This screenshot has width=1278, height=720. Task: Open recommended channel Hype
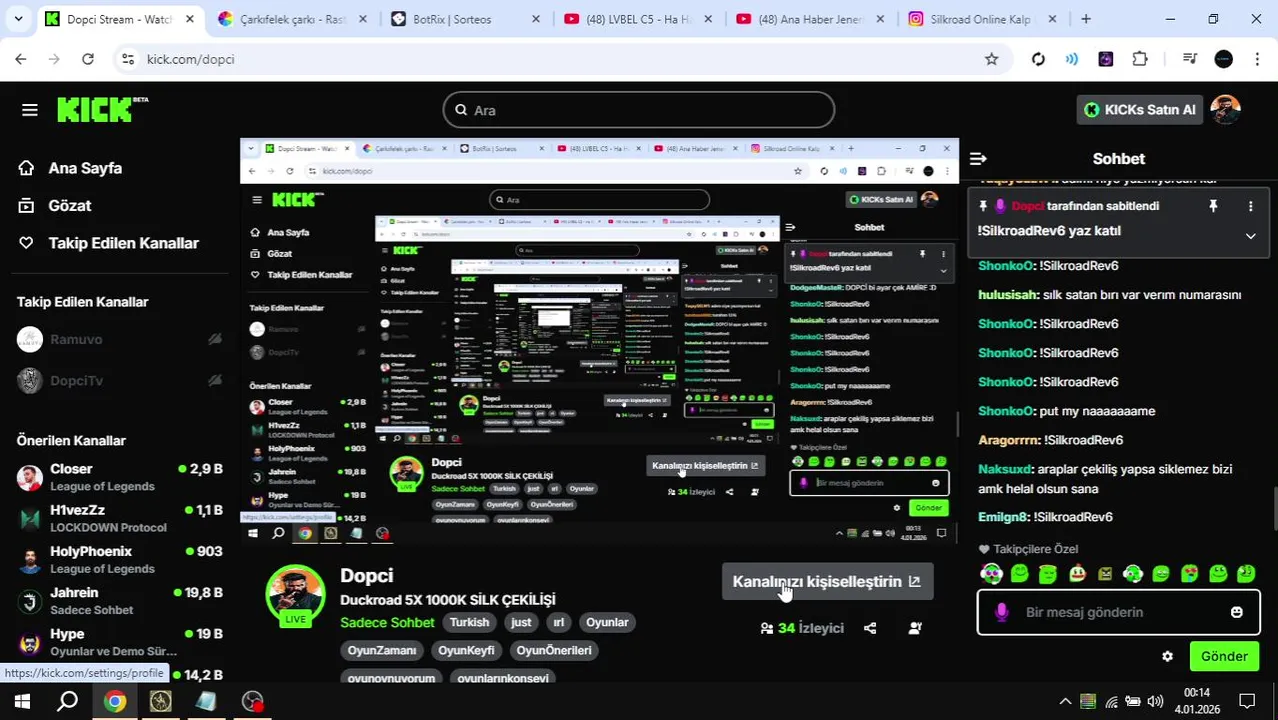[120, 641]
